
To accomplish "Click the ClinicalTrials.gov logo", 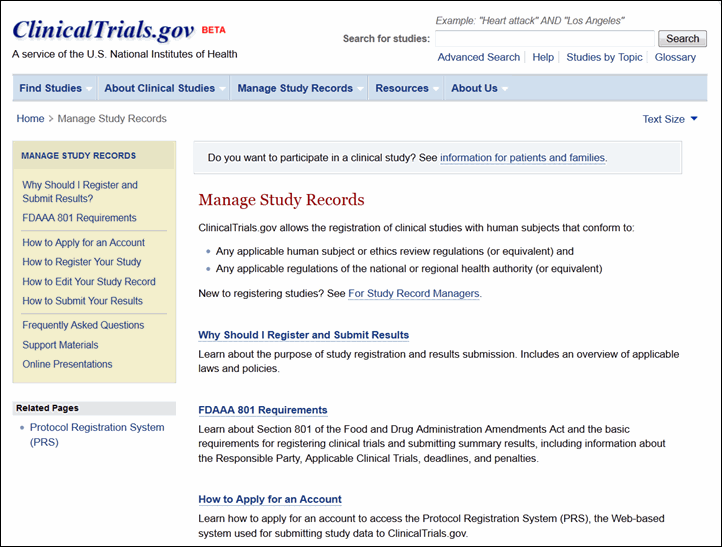I will [103, 30].
